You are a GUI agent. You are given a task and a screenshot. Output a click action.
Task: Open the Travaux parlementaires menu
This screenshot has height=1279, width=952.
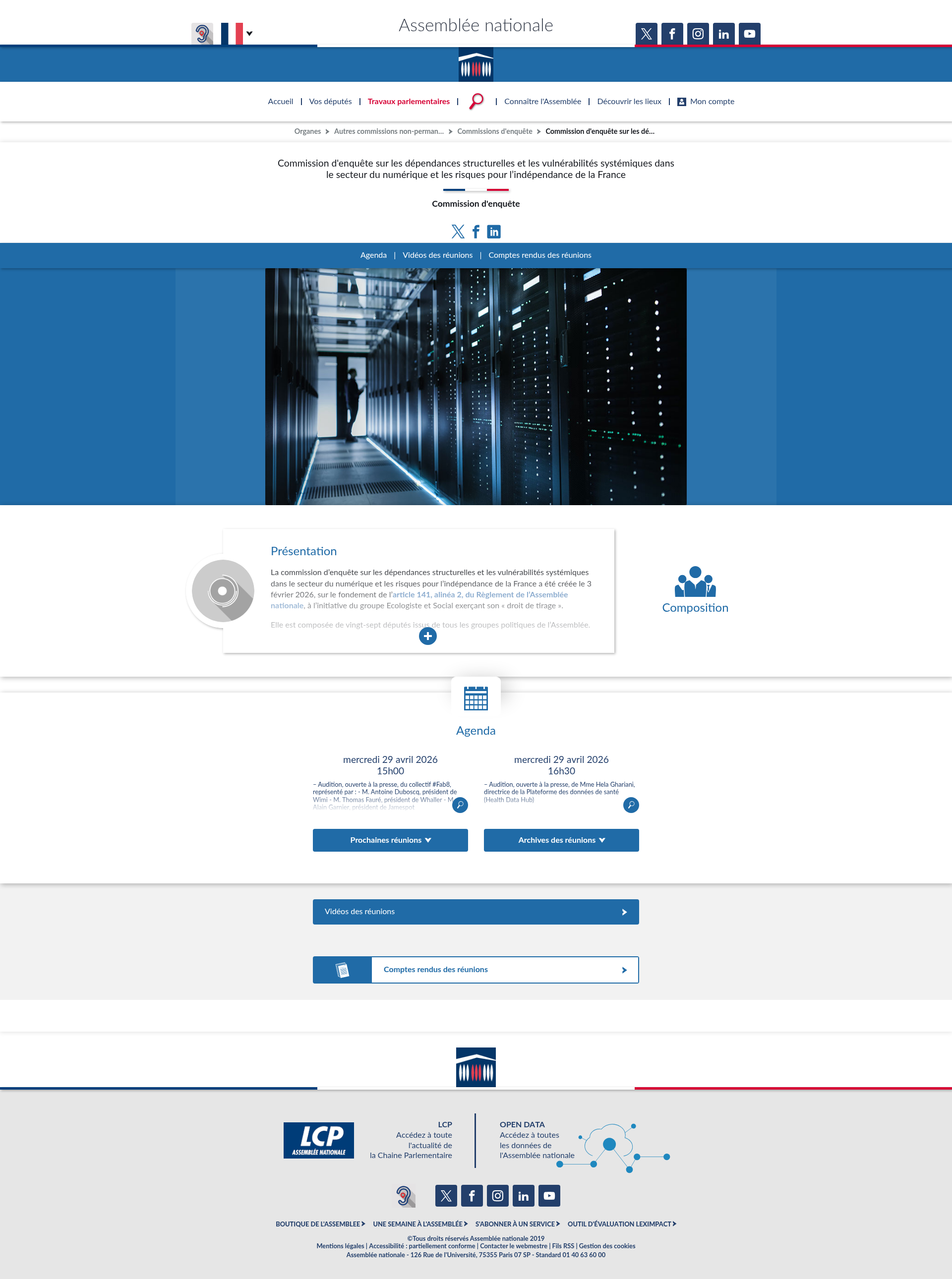tap(409, 102)
